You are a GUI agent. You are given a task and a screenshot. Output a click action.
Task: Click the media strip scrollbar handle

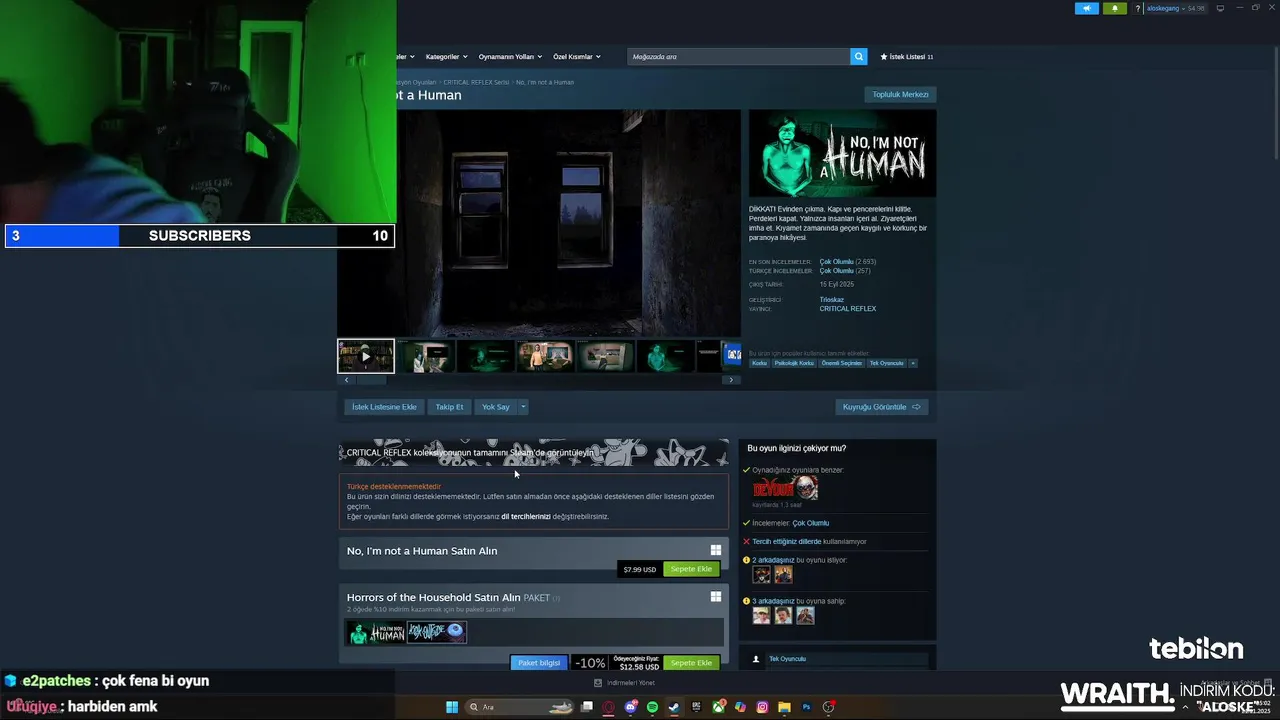372,380
